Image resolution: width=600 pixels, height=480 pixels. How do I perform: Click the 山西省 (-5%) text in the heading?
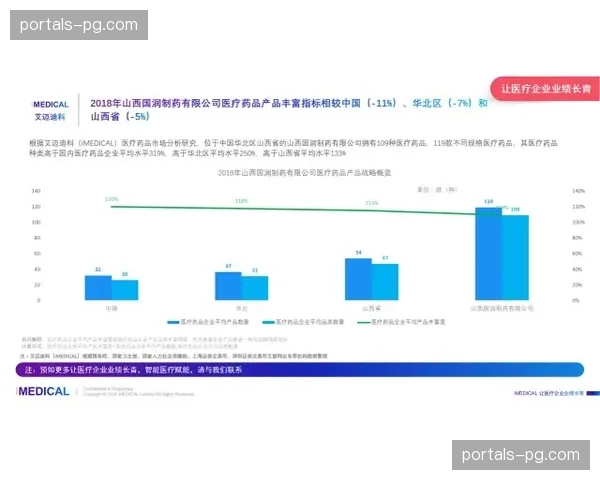[120, 116]
